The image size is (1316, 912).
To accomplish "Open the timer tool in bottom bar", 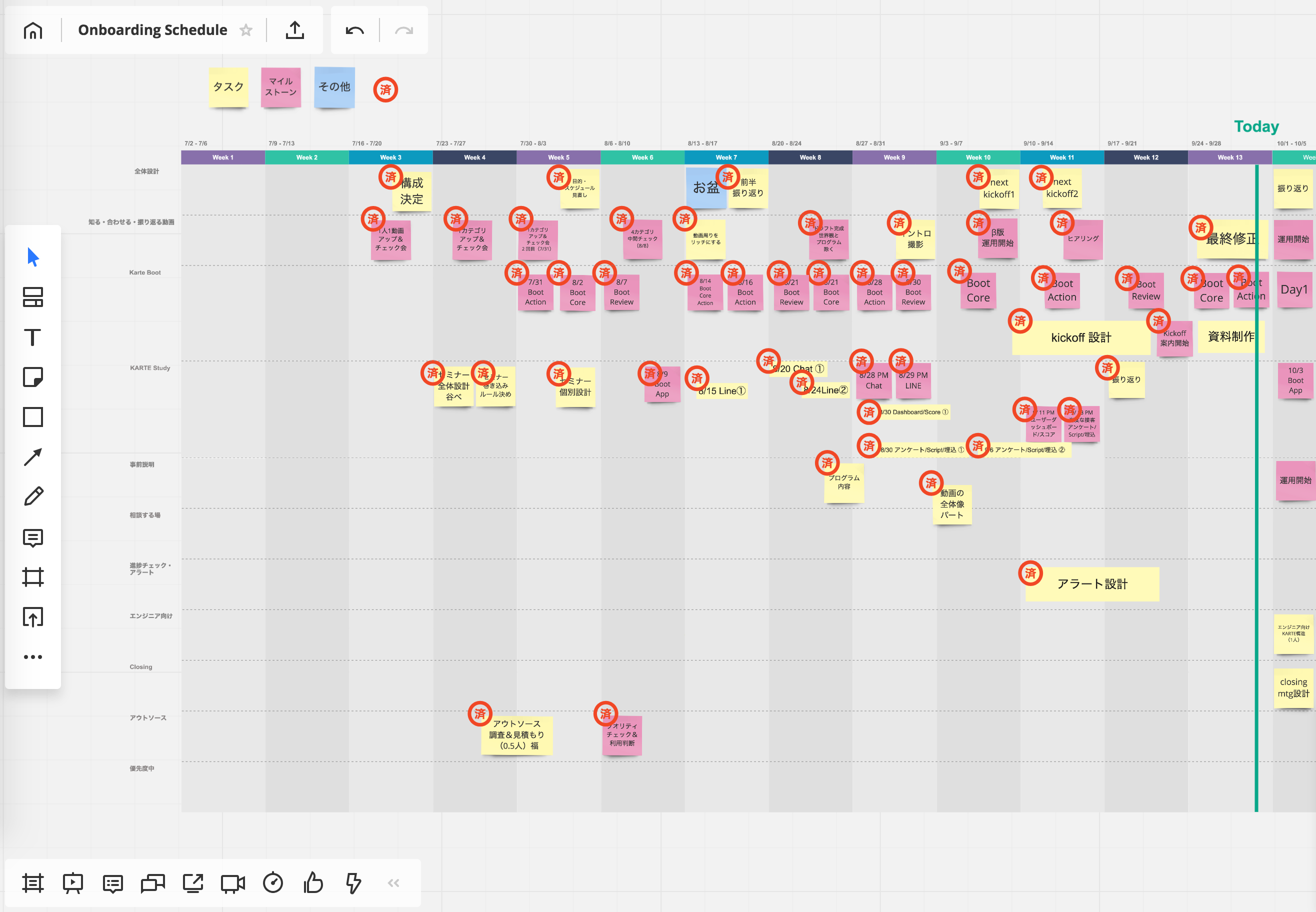I will click(x=272, y=883).
